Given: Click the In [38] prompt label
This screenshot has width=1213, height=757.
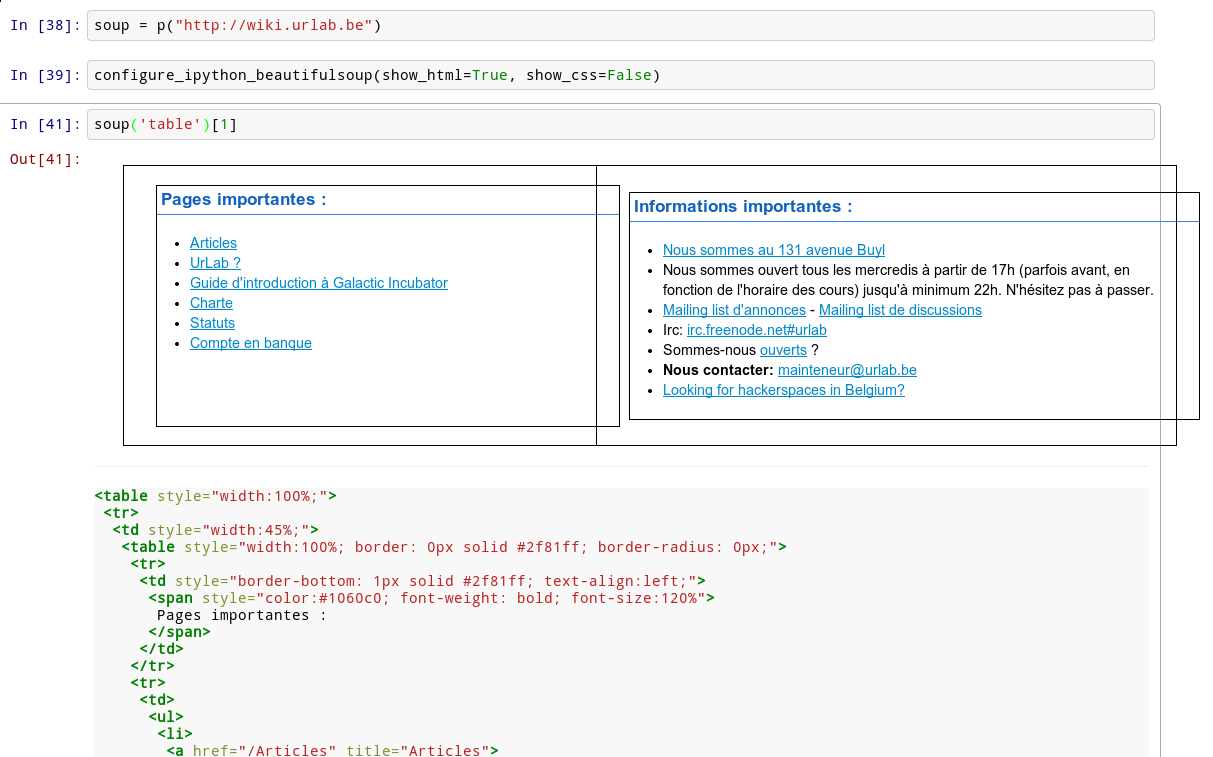Looking at the screenshot, I should point(45,25).
